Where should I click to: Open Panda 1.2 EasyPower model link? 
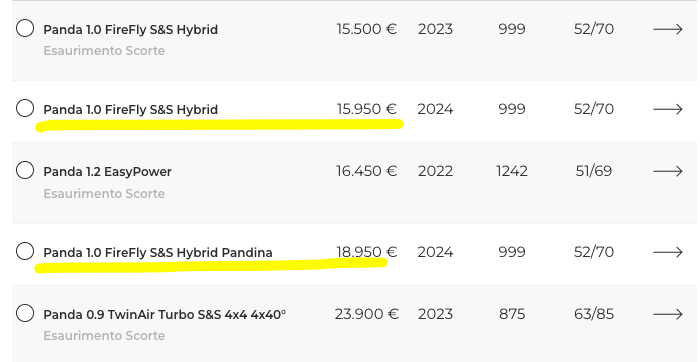[107, 172]
